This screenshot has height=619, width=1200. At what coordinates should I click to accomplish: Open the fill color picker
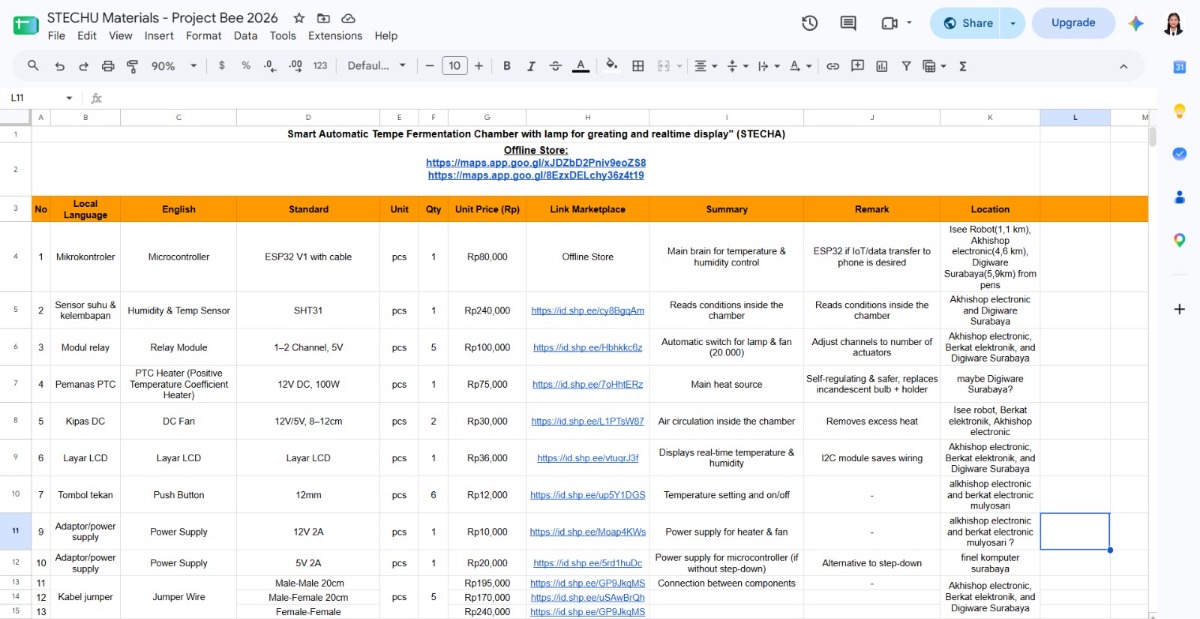point(612,66)
